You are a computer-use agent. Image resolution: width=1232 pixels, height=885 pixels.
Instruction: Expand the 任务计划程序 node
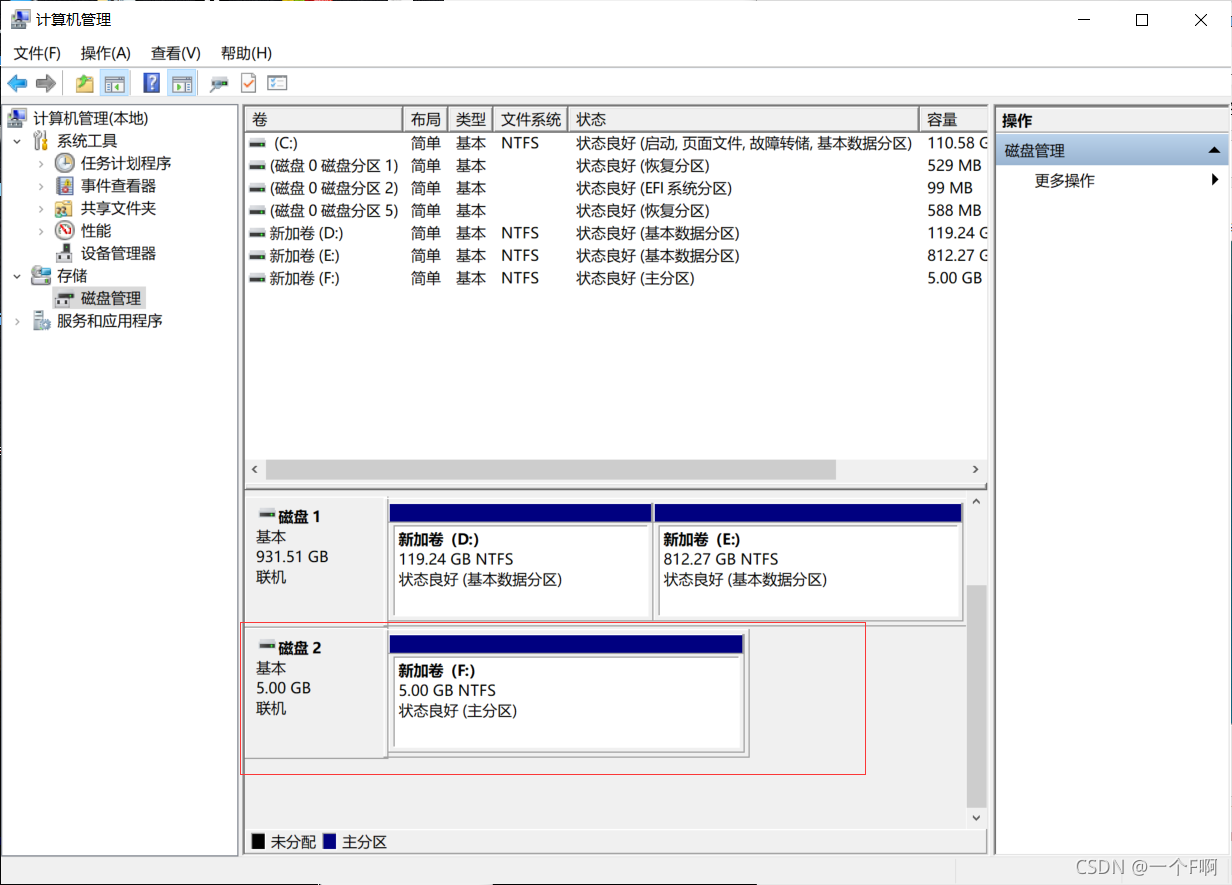pos(41,163)
